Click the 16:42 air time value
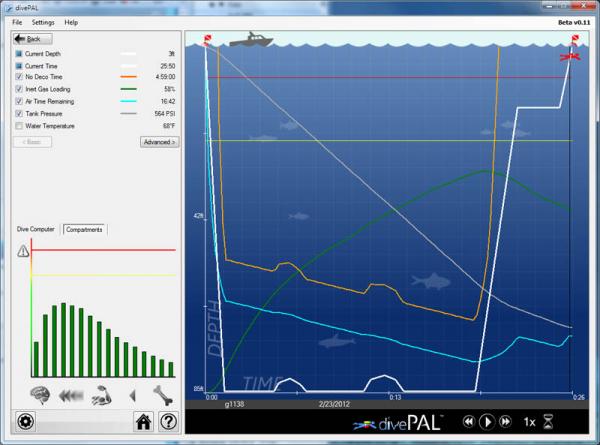The width and height of the screenshot is (600, 445). (168, 101)
